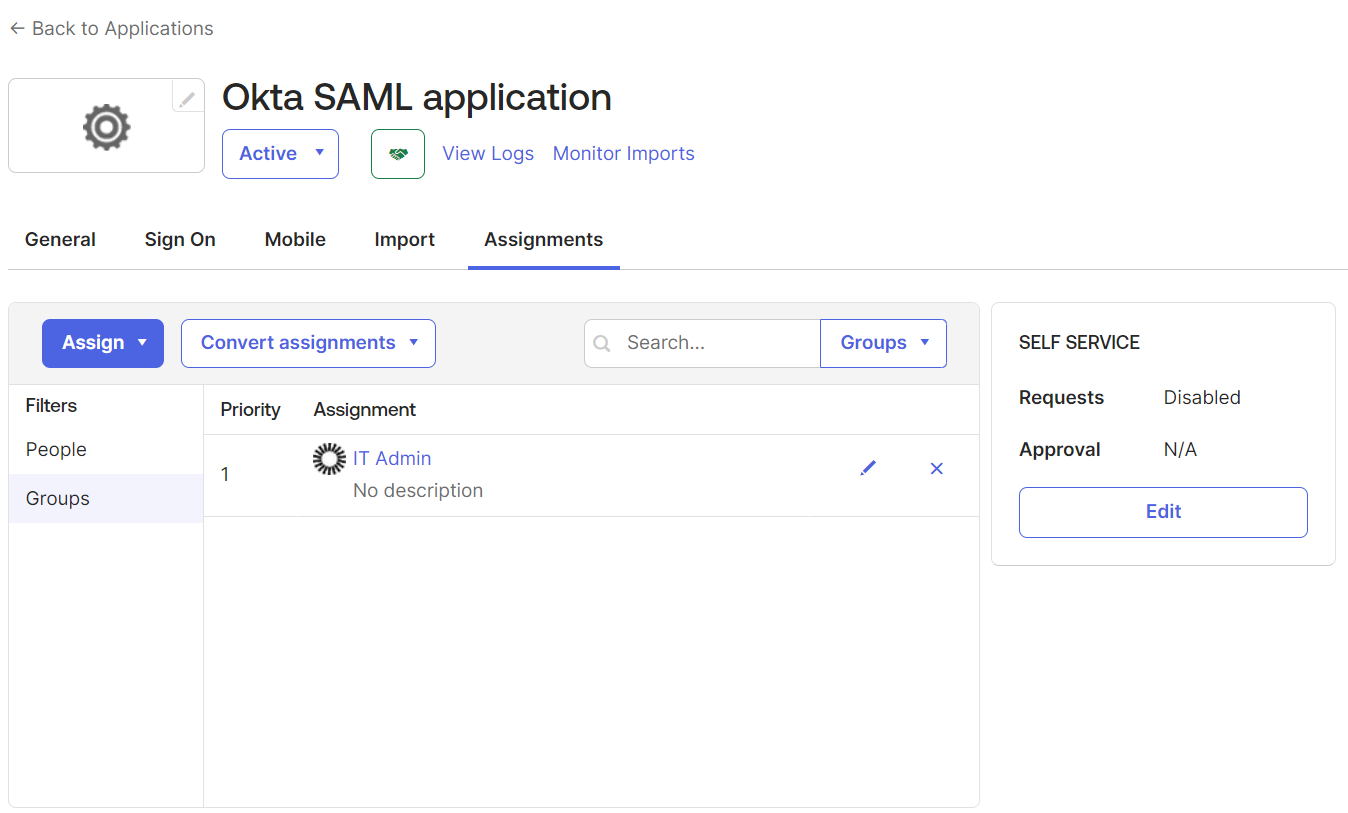Go to the Mobile tab

(295, 240)
